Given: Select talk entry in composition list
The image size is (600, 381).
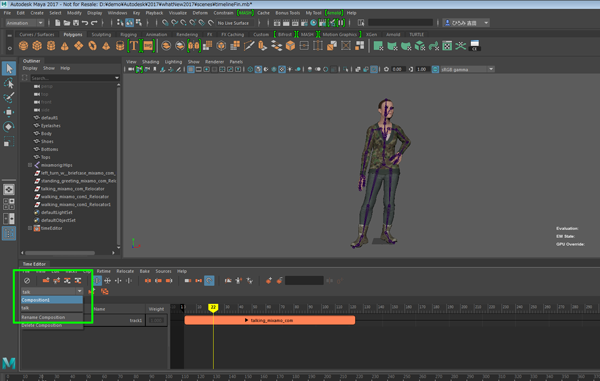Looking at the screenshot, I should coord(52,308).
